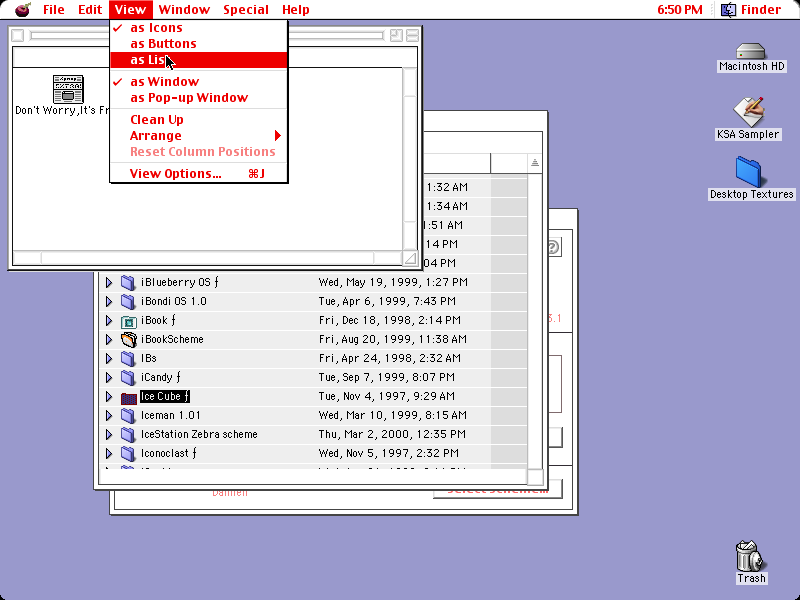Expand the iCandy folder
Image resolution: width=800 pixels, height=600 pixels.
tap(109, 378)
